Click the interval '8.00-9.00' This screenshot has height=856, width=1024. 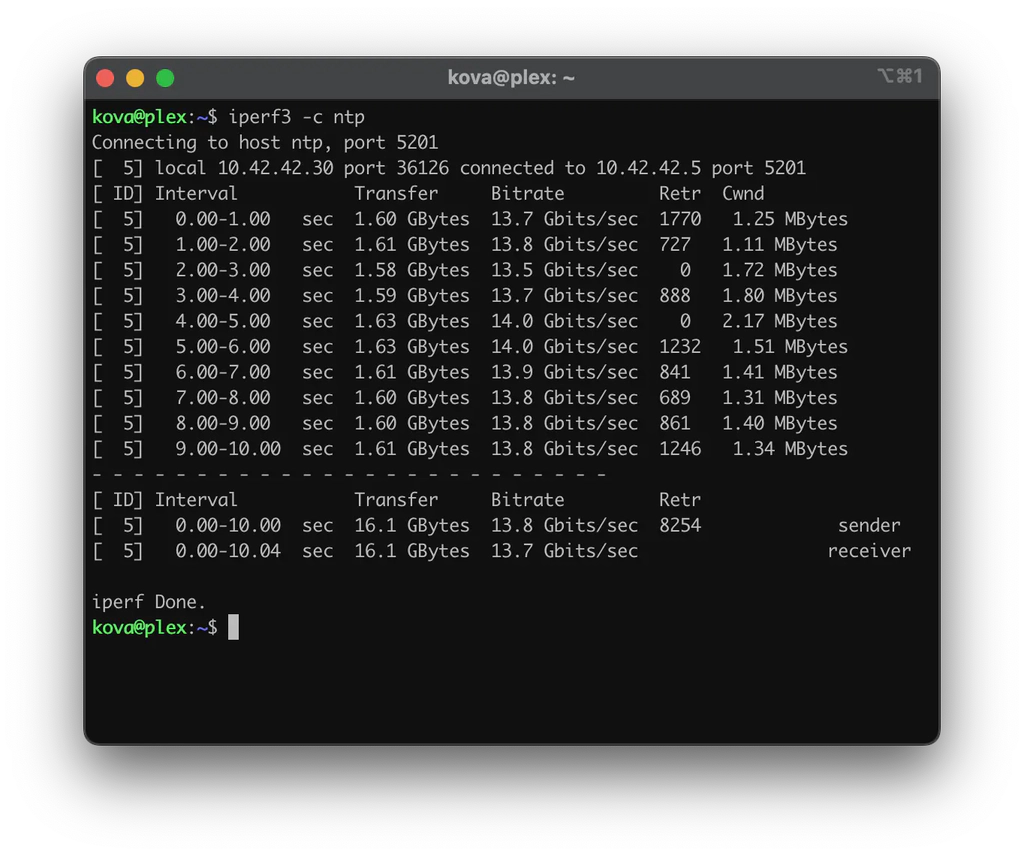tap(223, 423)
